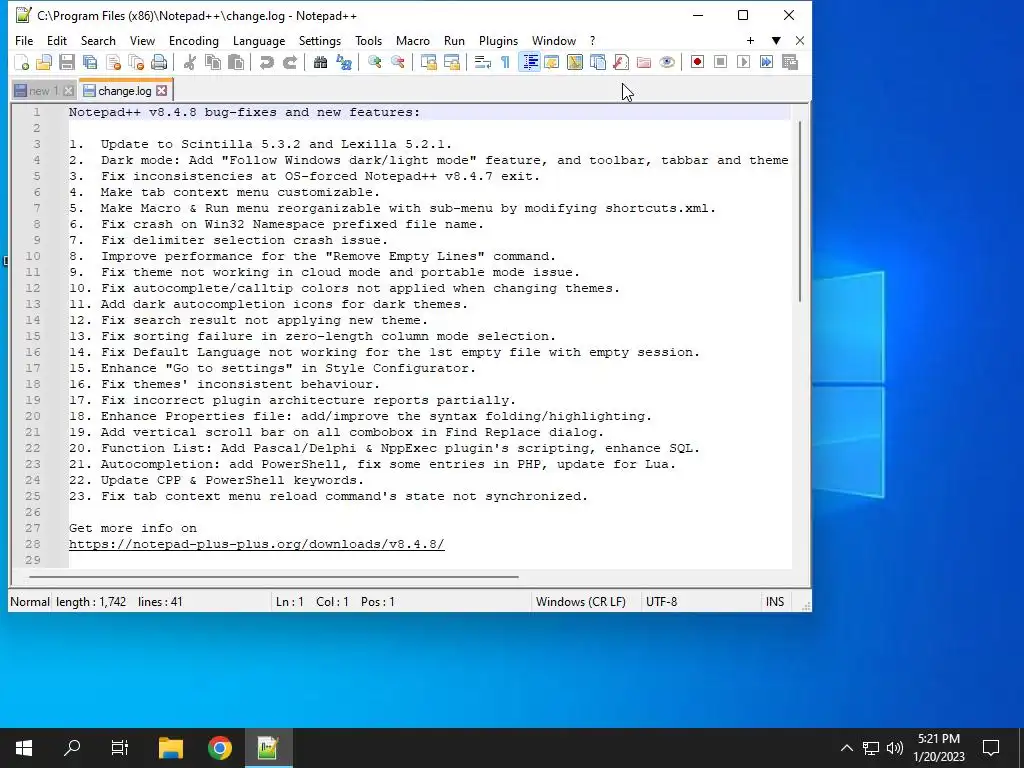The width and height of the screenshot is (1024, 768).
Task: Open Find with the binoculars icon
Action: (320, 62)
